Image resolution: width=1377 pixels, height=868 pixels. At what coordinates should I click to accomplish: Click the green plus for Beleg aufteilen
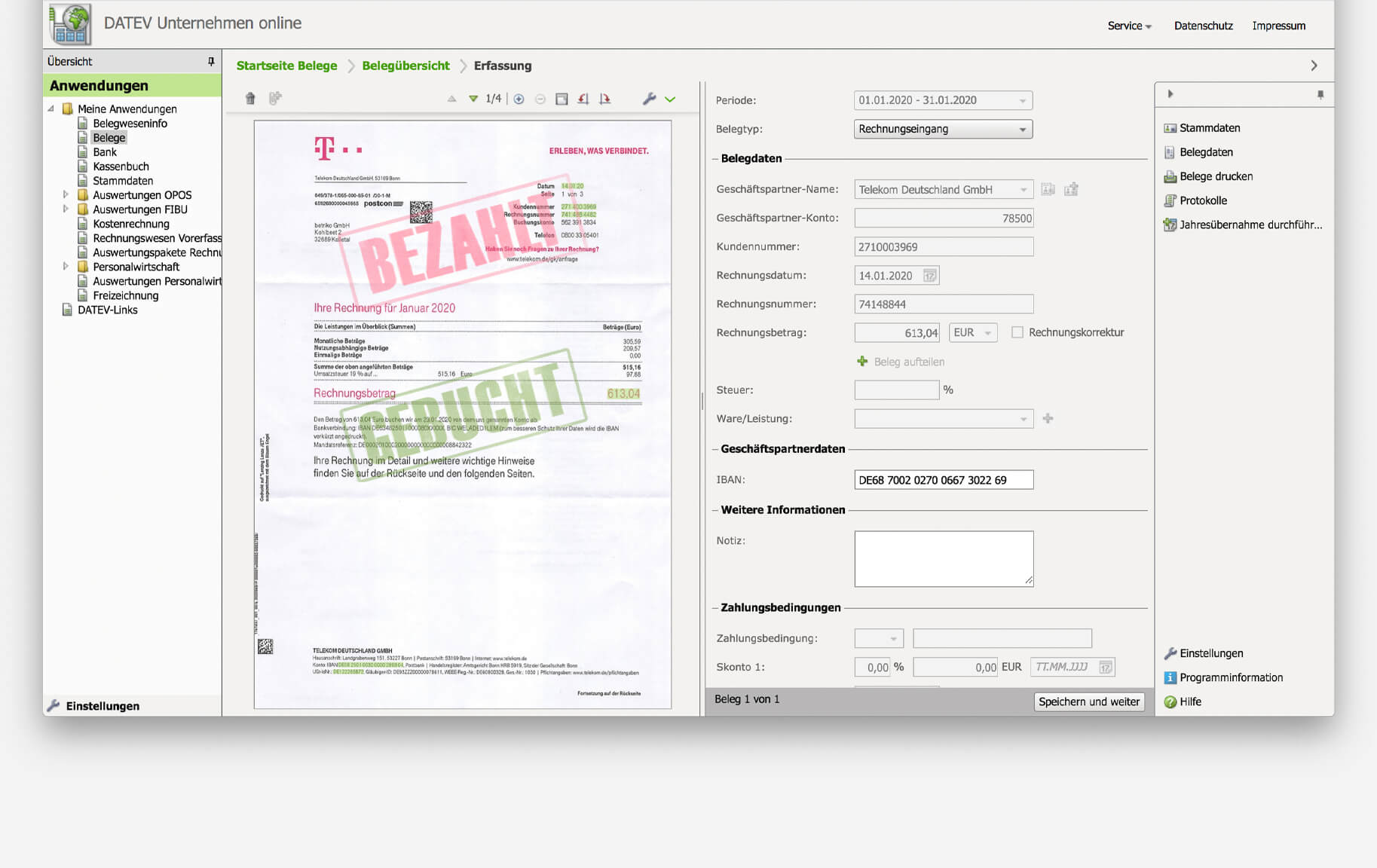[x=862, y=362]
